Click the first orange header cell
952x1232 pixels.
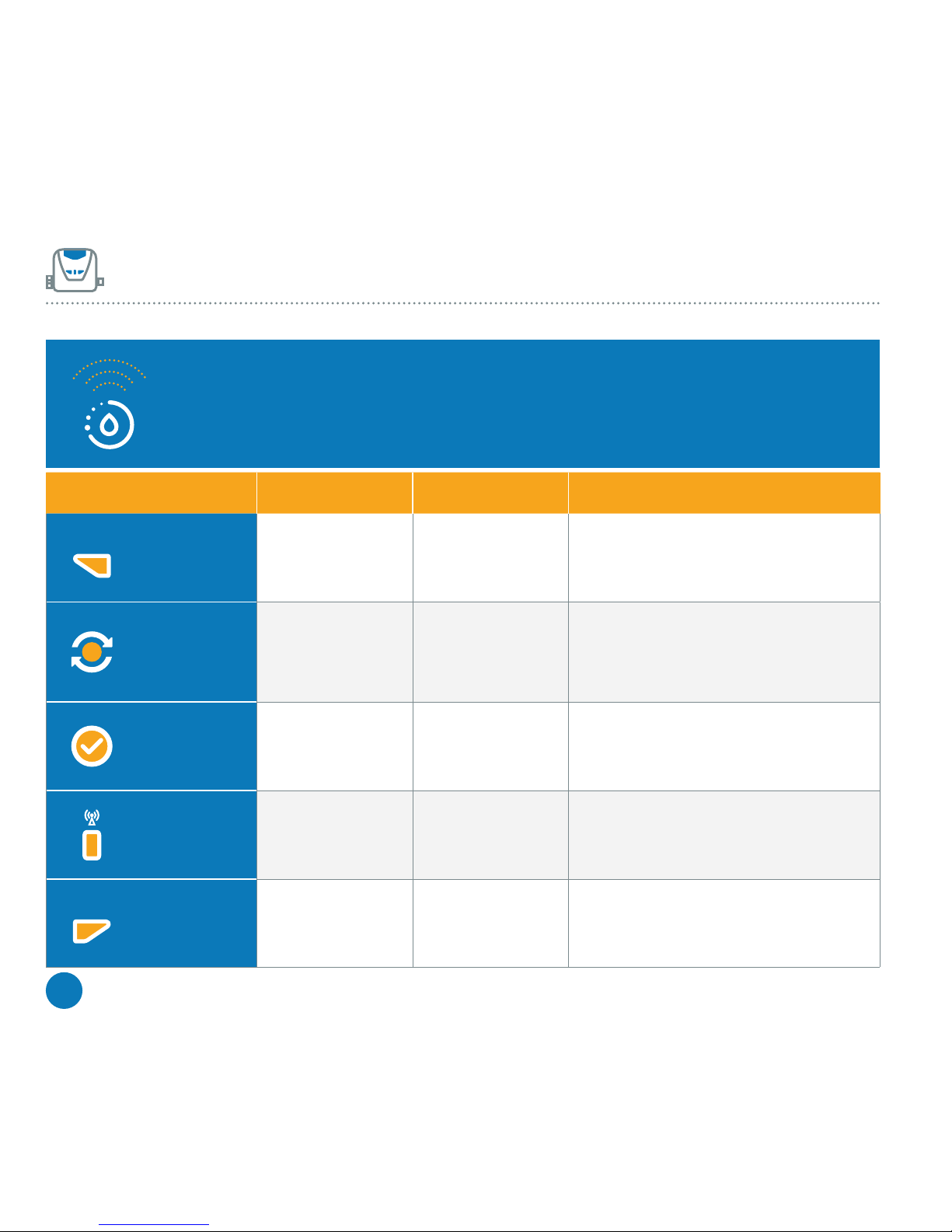(x=151, y=492)
